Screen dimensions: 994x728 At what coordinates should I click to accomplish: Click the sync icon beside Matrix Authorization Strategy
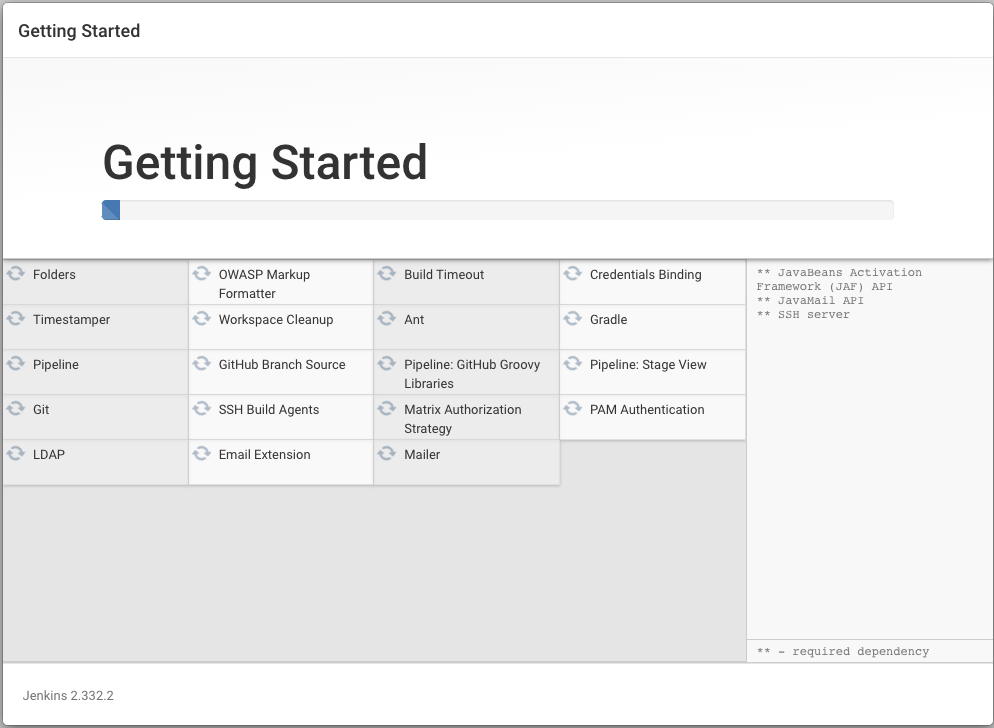point(387,408)
